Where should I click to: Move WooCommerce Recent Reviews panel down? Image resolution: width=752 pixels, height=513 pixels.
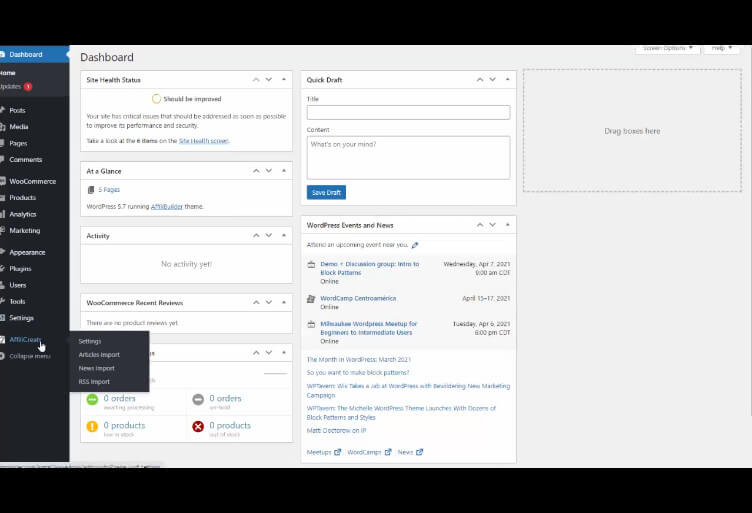[x=269, y=303]
